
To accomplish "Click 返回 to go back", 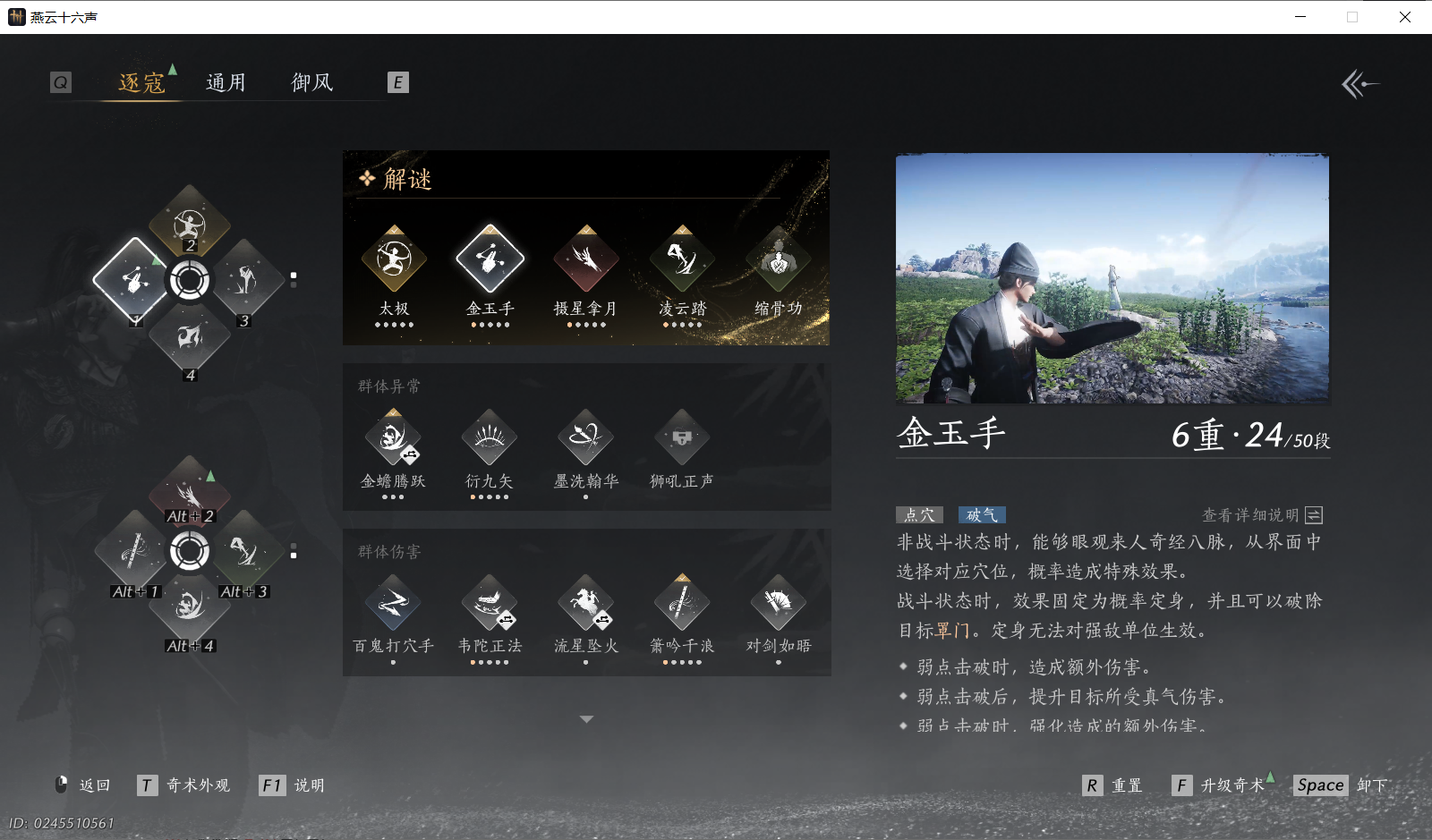I will click(83, 785).
